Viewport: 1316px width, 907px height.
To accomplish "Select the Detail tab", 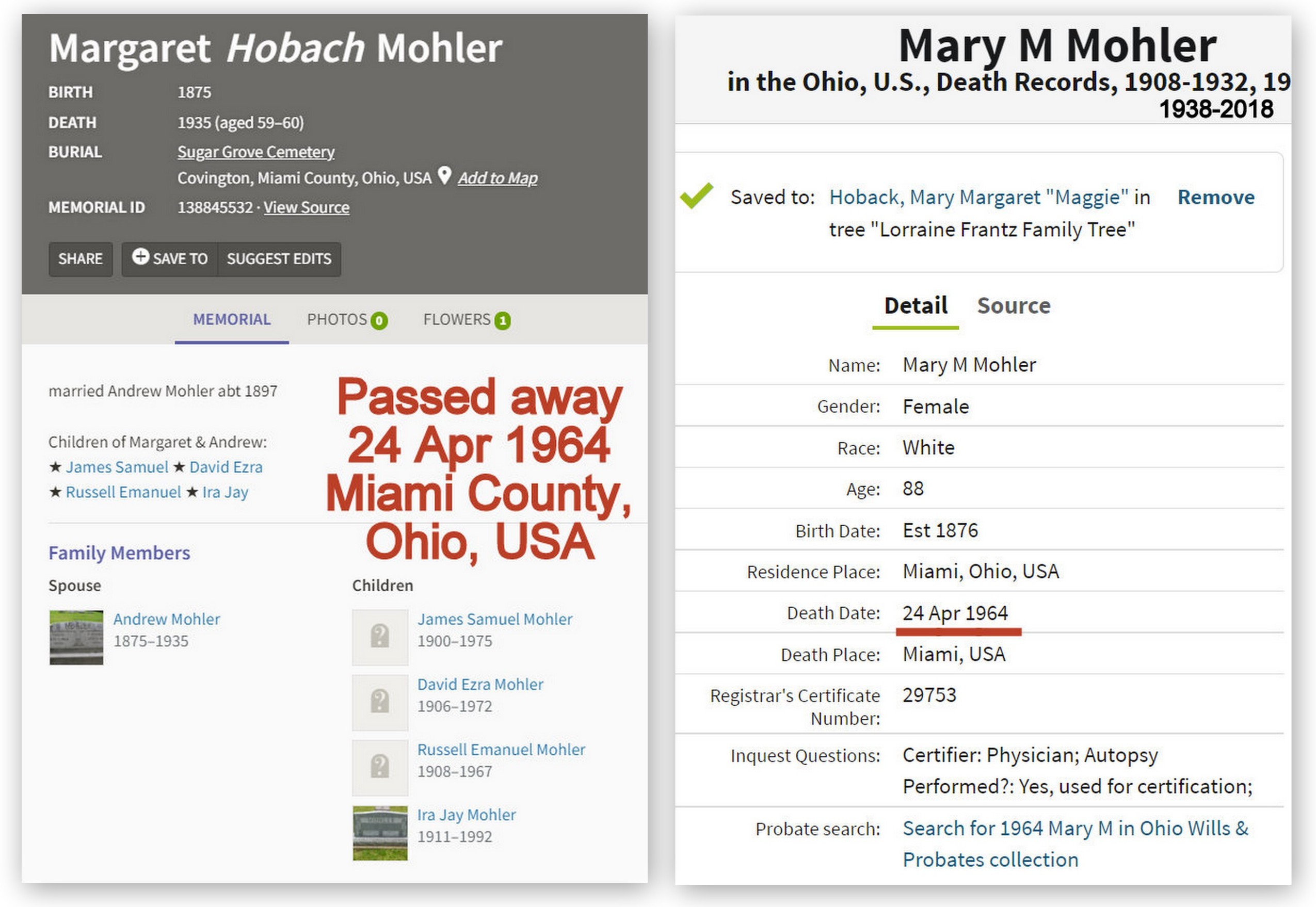I will coord(915,306).
